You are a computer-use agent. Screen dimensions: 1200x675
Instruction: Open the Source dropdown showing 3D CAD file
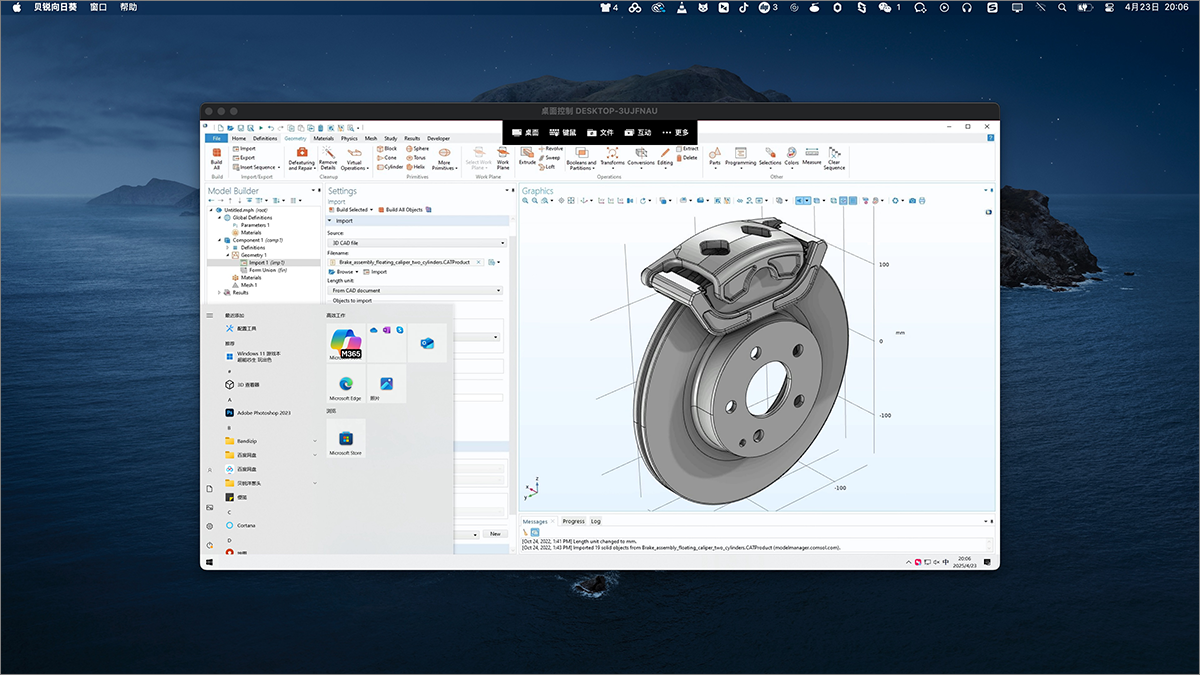coord(418,243)
